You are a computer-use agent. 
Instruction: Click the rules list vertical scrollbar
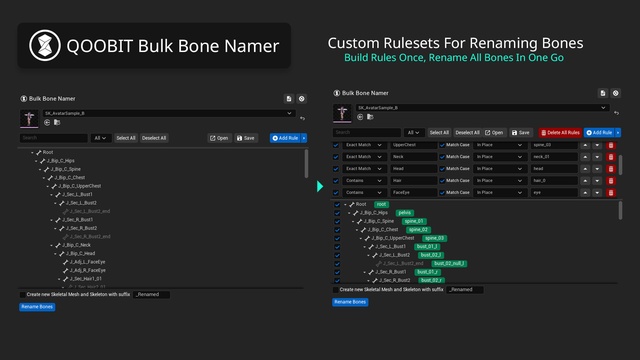coord(620,164)
